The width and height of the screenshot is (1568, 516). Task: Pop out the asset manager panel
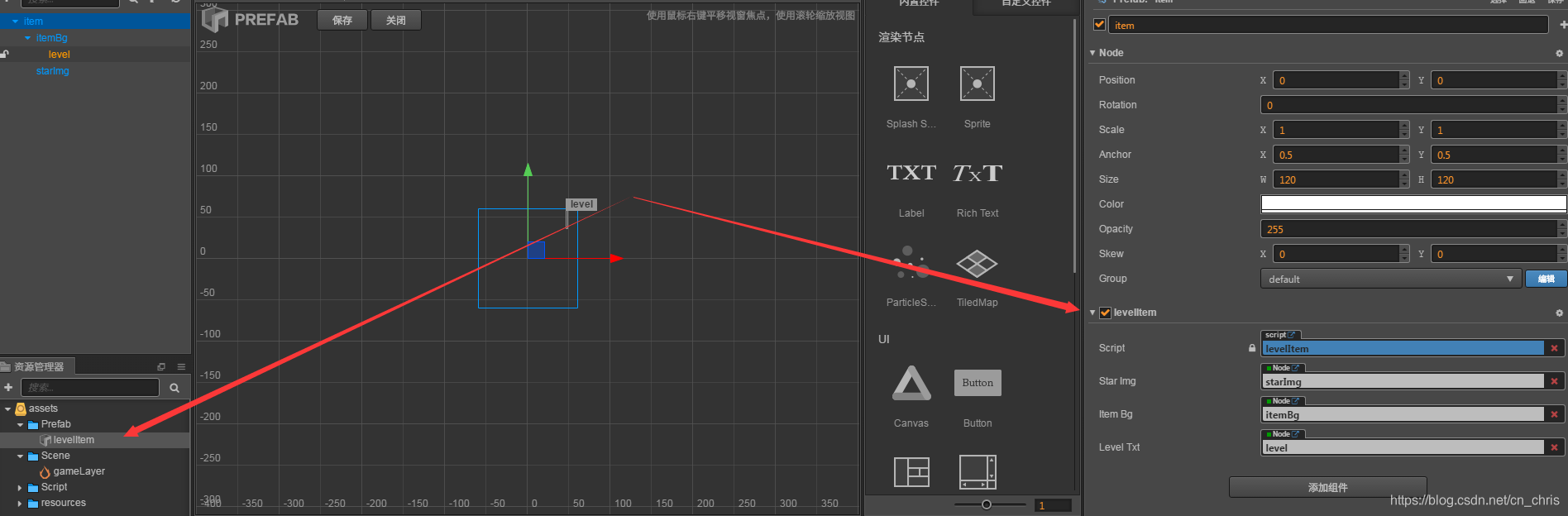click(x=161, y=366)
